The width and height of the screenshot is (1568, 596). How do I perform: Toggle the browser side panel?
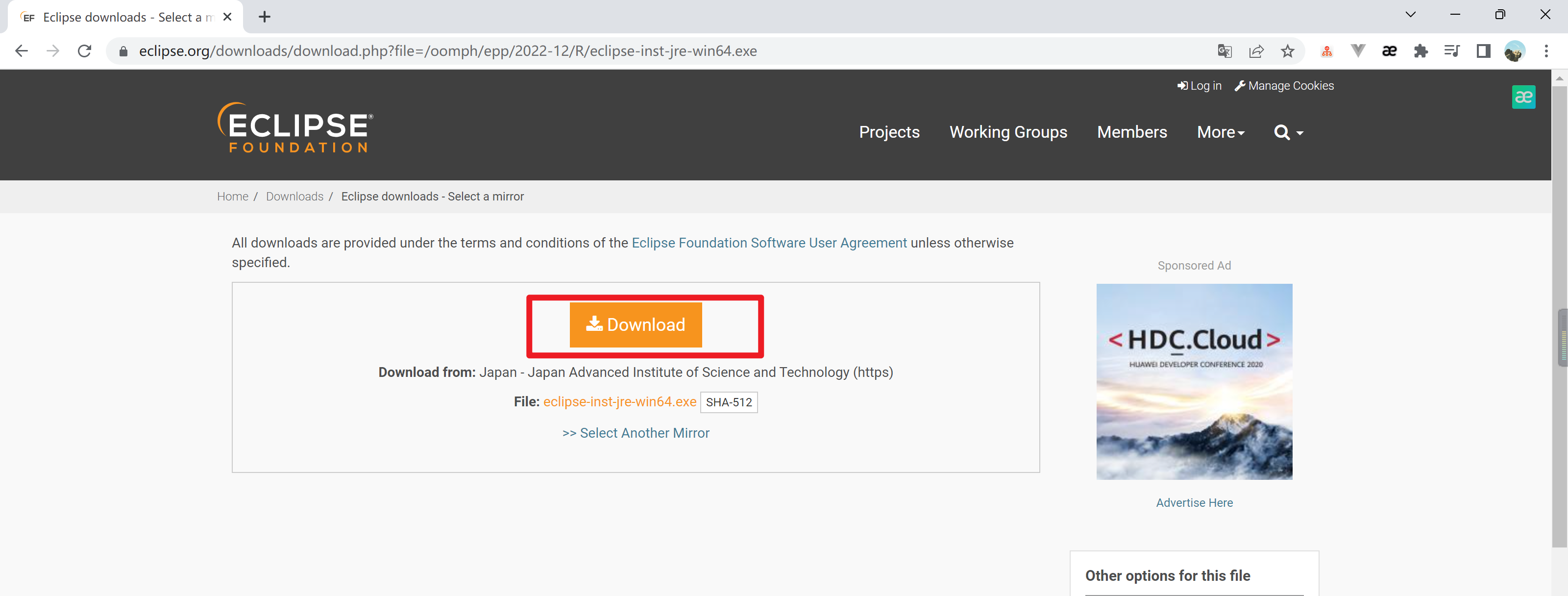pos(1483,51)
